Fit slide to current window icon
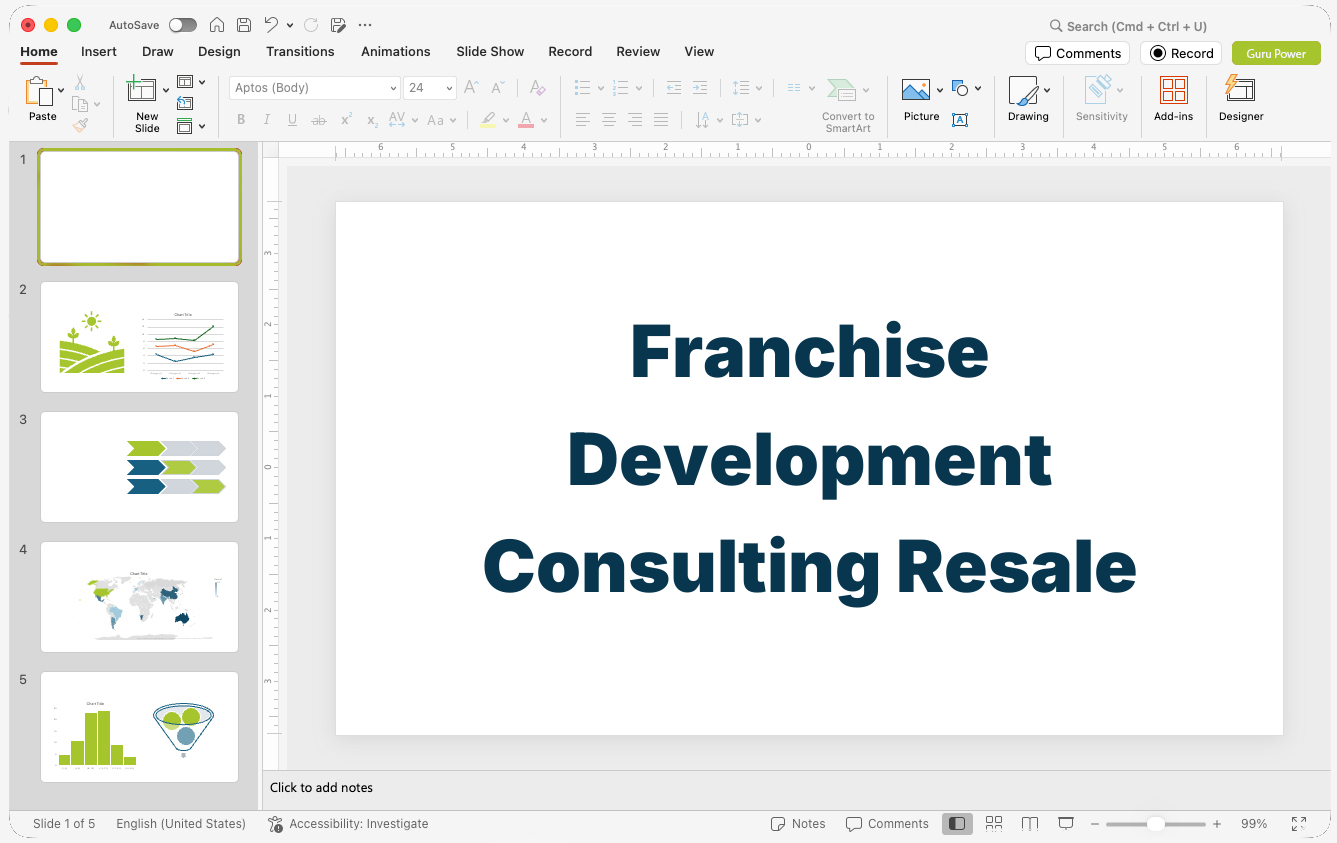The height and width of the screenshot is (843, 1337). (1299, 824)
